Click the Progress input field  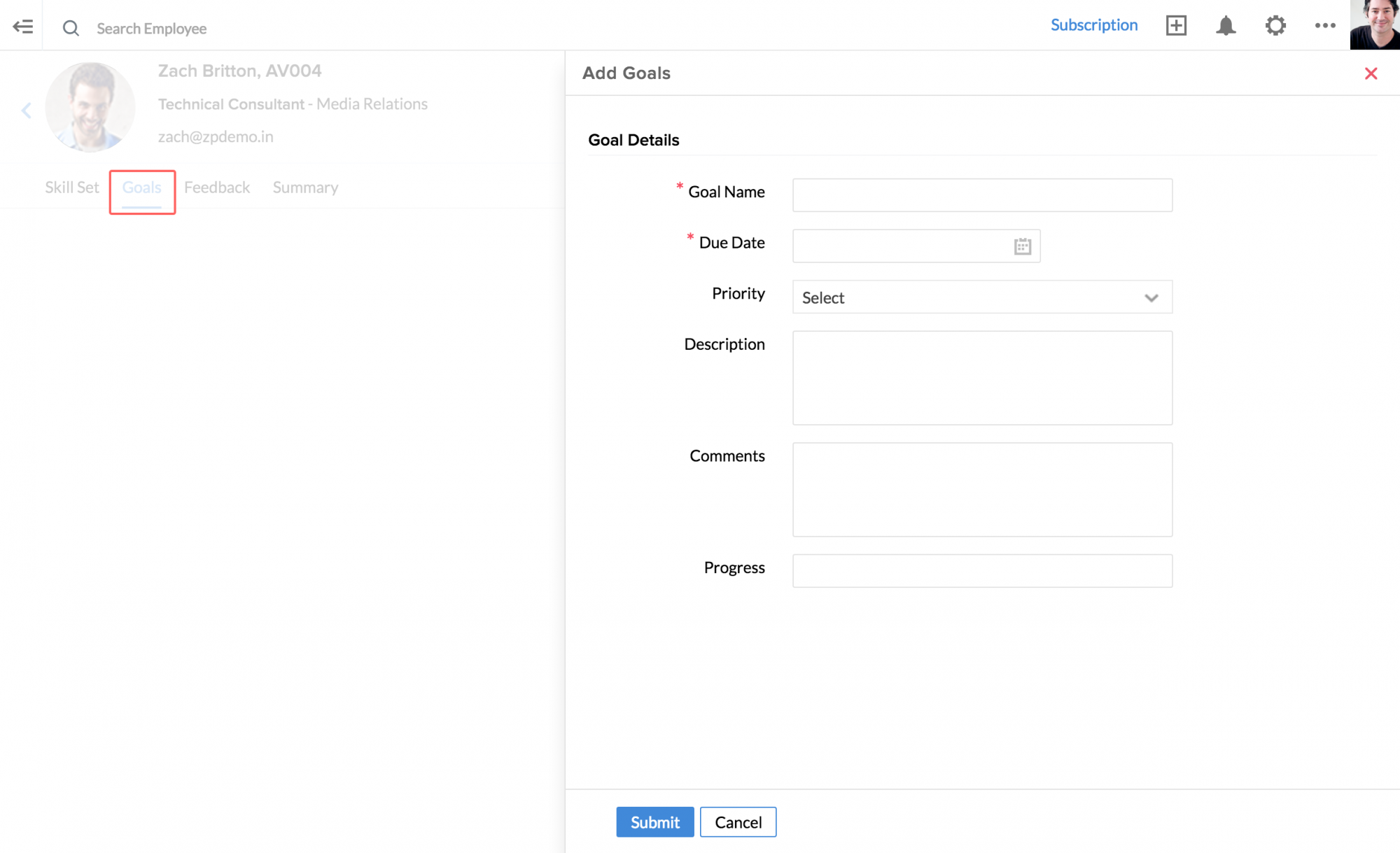[982, 571]
